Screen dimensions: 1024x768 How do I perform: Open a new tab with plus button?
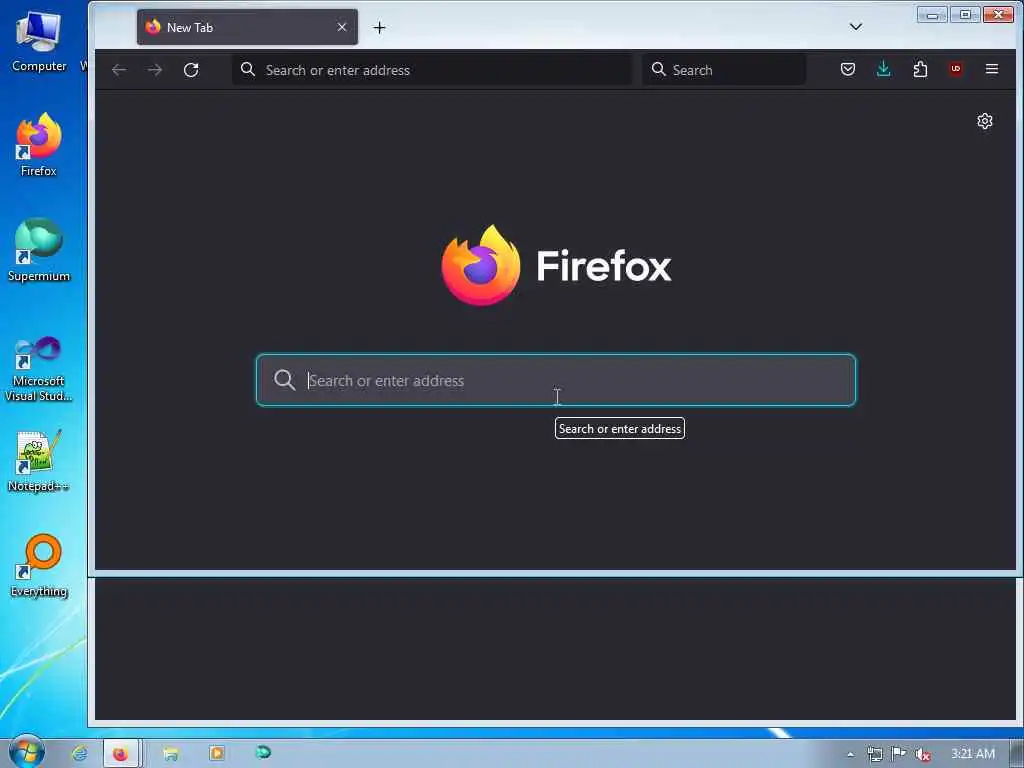coord(379,27)
